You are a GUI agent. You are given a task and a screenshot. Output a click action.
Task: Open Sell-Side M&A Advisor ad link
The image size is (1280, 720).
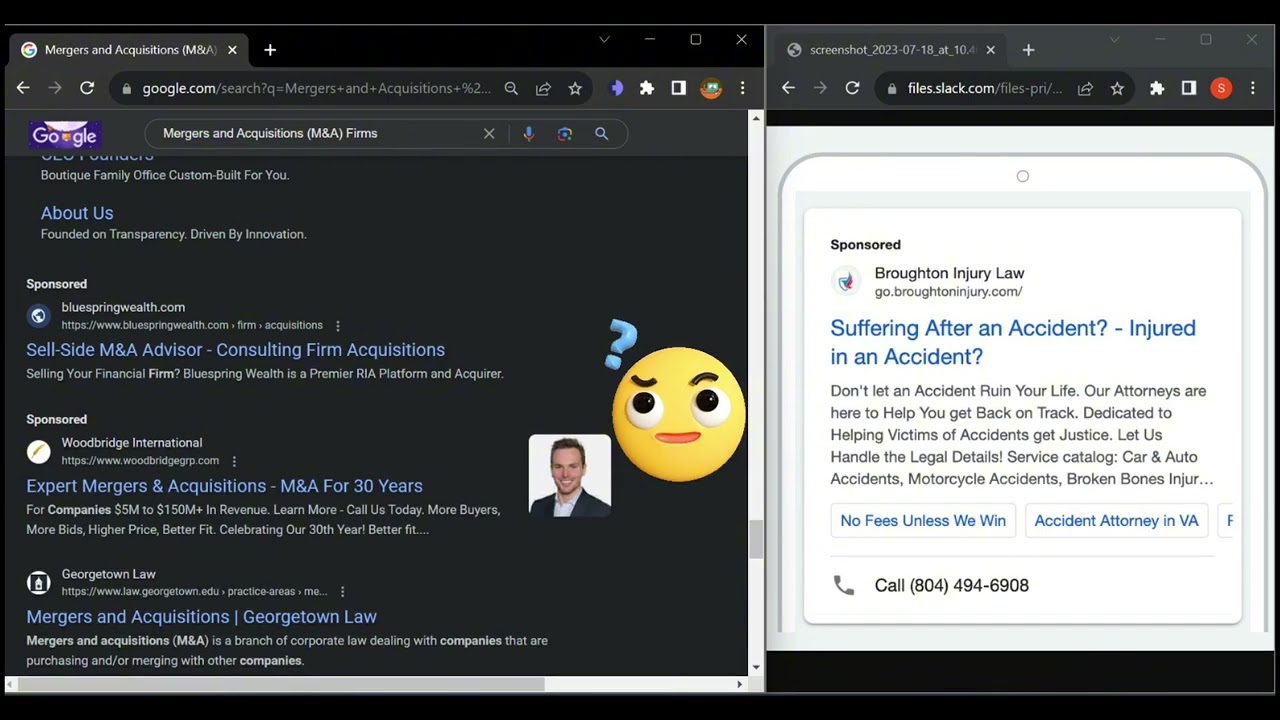tap(235, 350)
